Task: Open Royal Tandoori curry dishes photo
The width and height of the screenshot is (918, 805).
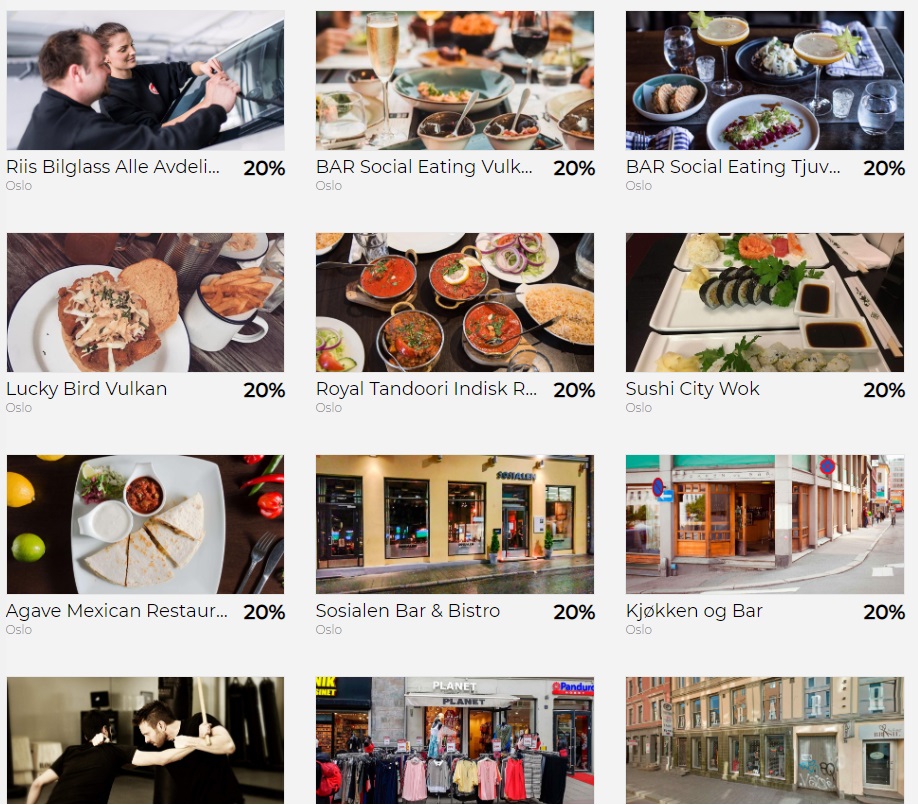Action: (455, 302)
